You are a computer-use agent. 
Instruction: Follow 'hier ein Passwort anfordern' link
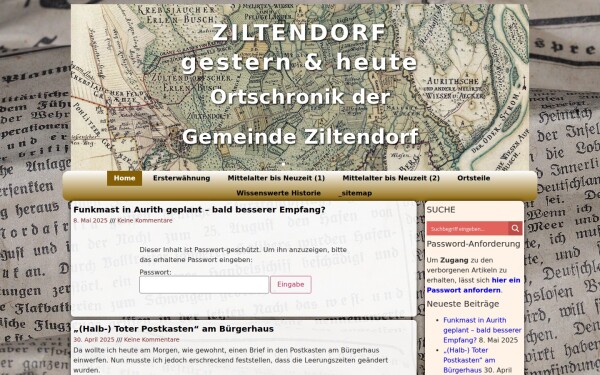pyautogui.click(x=474, y=285)
